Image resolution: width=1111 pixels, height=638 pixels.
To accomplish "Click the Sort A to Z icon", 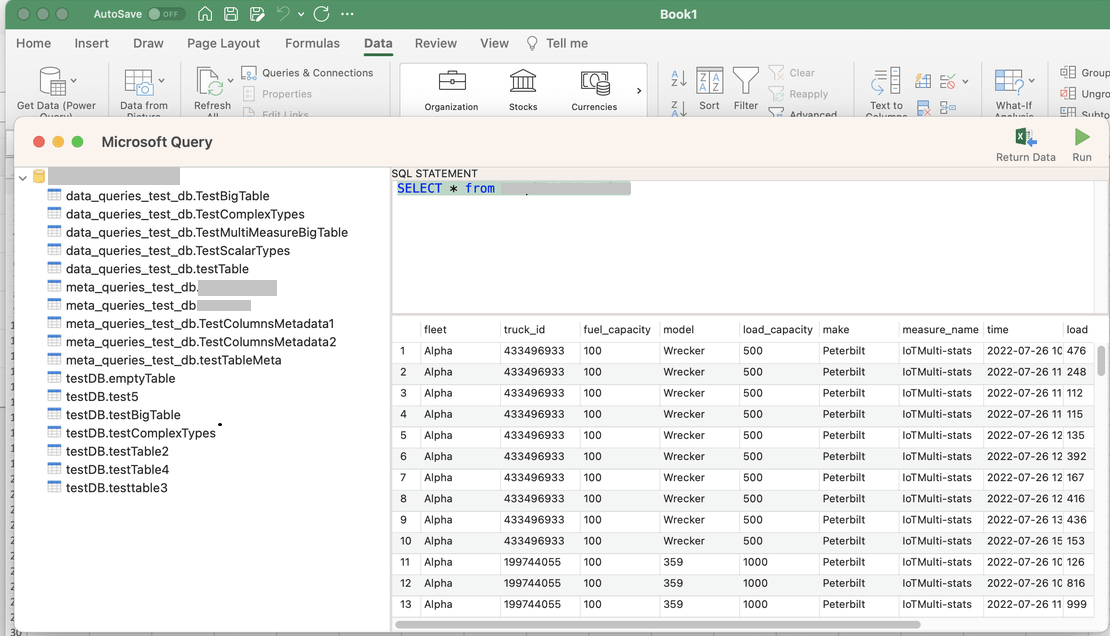I will [678, 79].
